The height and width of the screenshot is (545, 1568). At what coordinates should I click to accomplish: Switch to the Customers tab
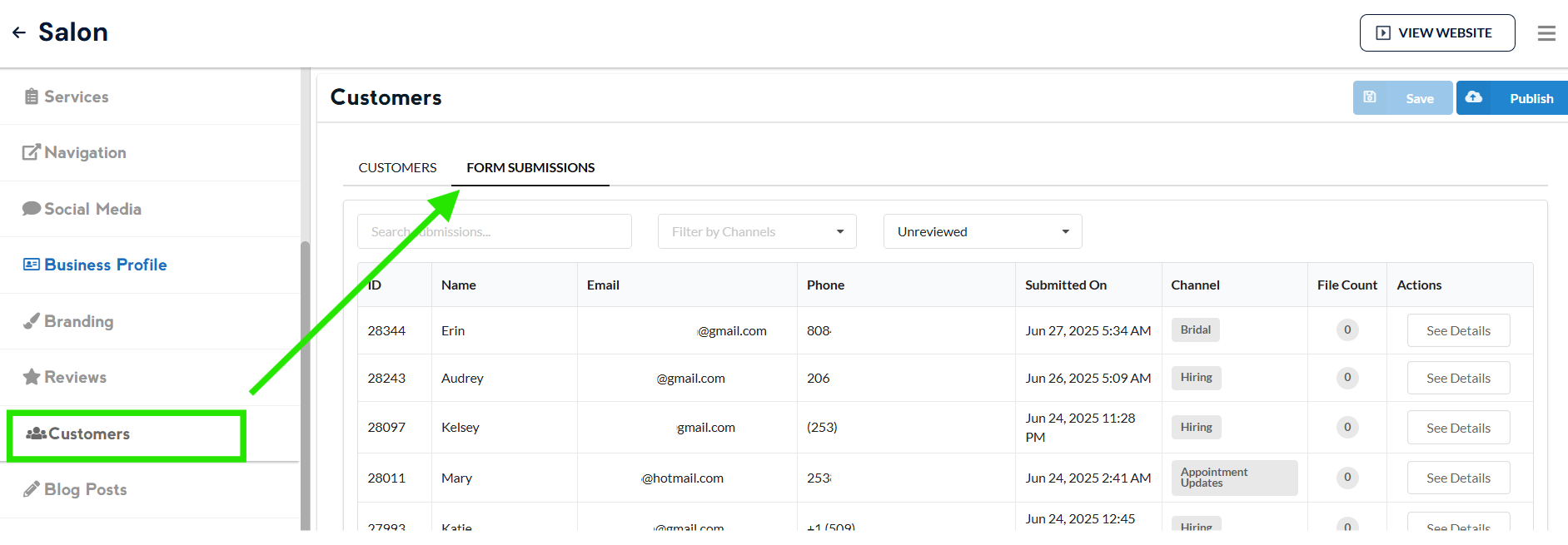click(397, 167)
